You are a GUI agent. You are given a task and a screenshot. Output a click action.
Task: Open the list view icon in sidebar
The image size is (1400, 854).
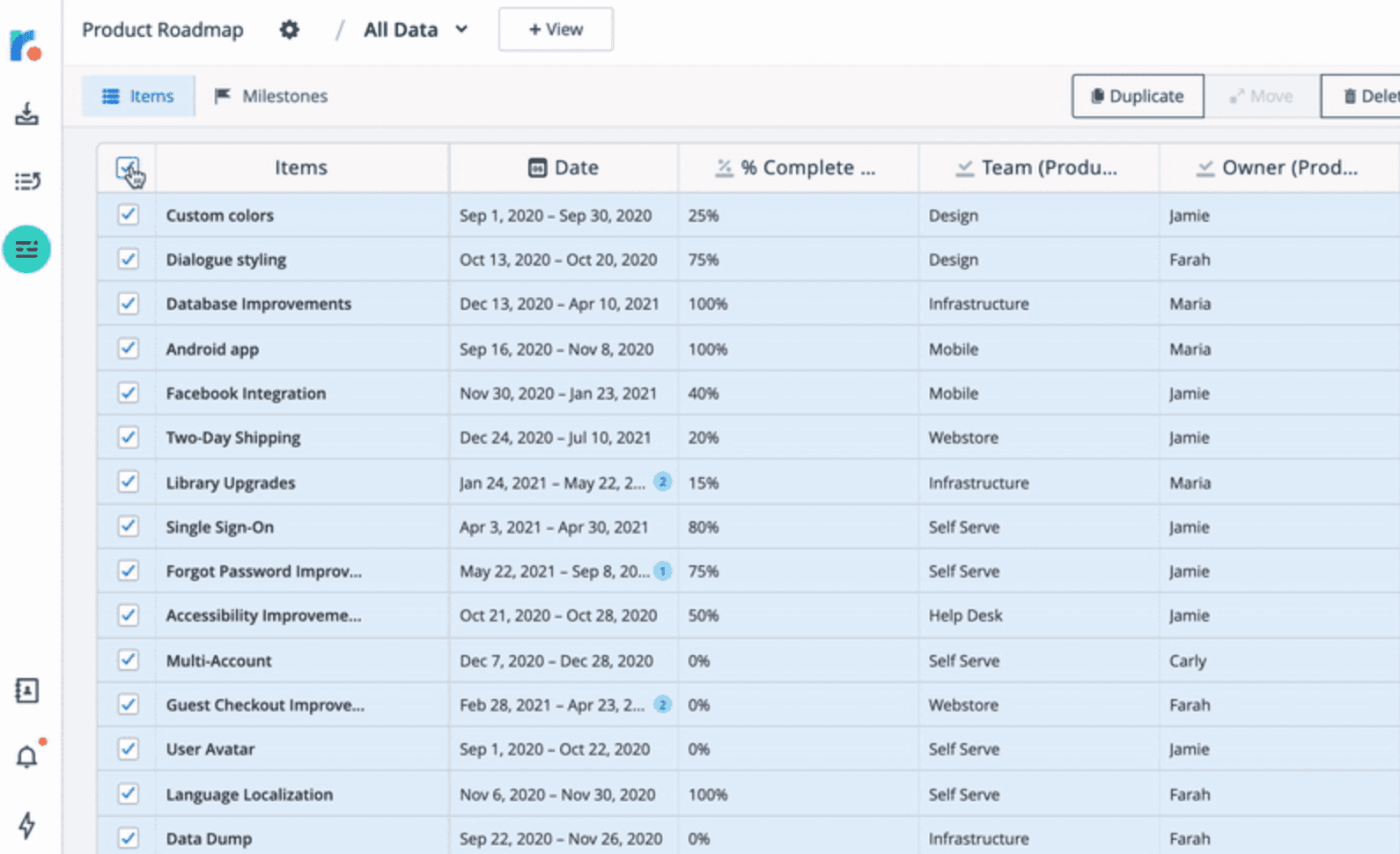[x=26, y=181]
